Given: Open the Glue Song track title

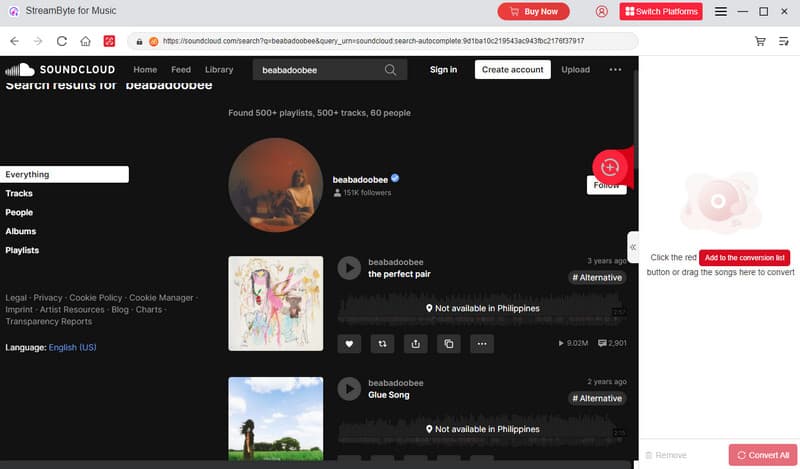Looking at the screenshot, I should pos(389,395).
